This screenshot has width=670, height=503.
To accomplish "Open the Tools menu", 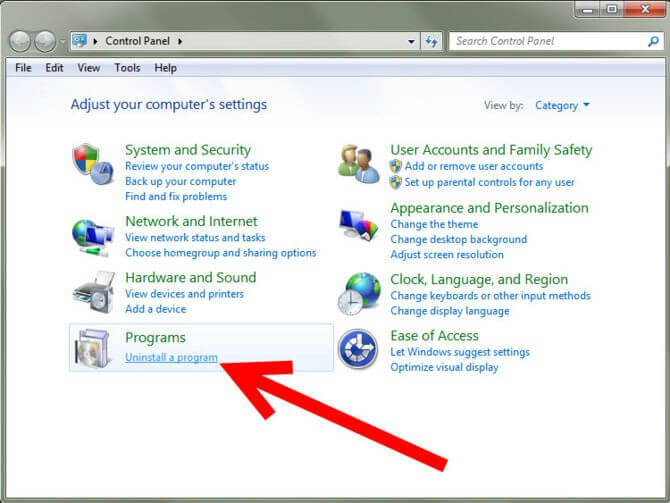I will coord(127,68).
